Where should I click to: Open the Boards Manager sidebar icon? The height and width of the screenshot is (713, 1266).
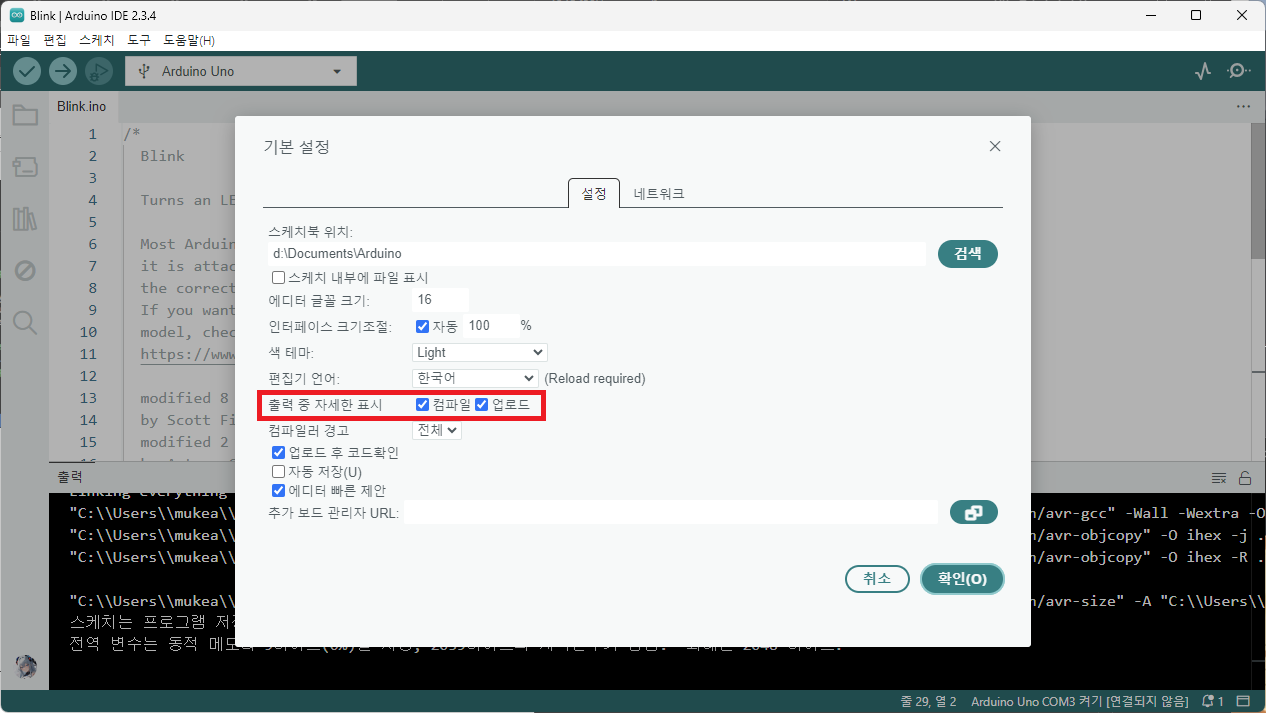(25, 167)
